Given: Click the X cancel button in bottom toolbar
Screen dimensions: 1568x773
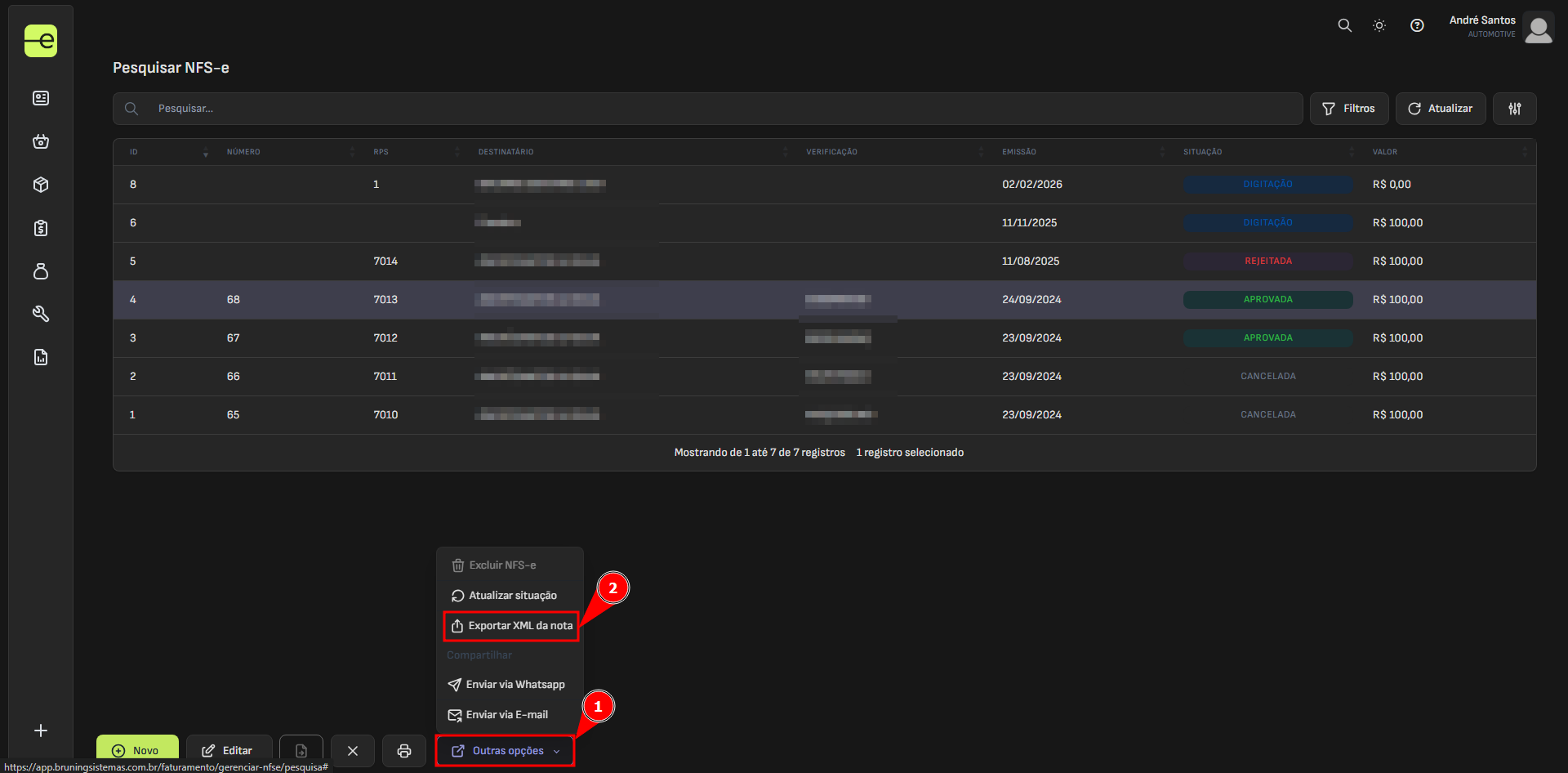Looking at the screenshot, I should 353,750.
